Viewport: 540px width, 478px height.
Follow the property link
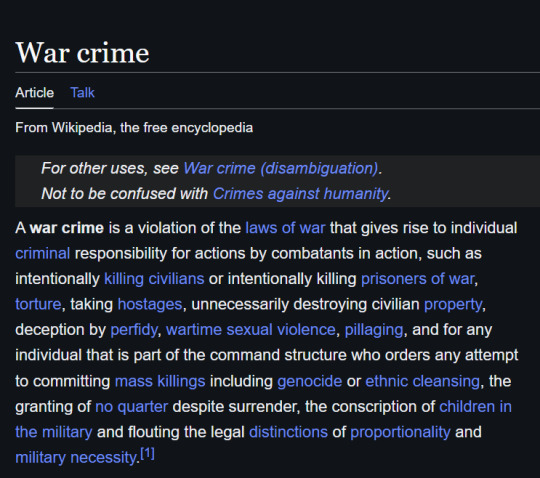[453, 304]
